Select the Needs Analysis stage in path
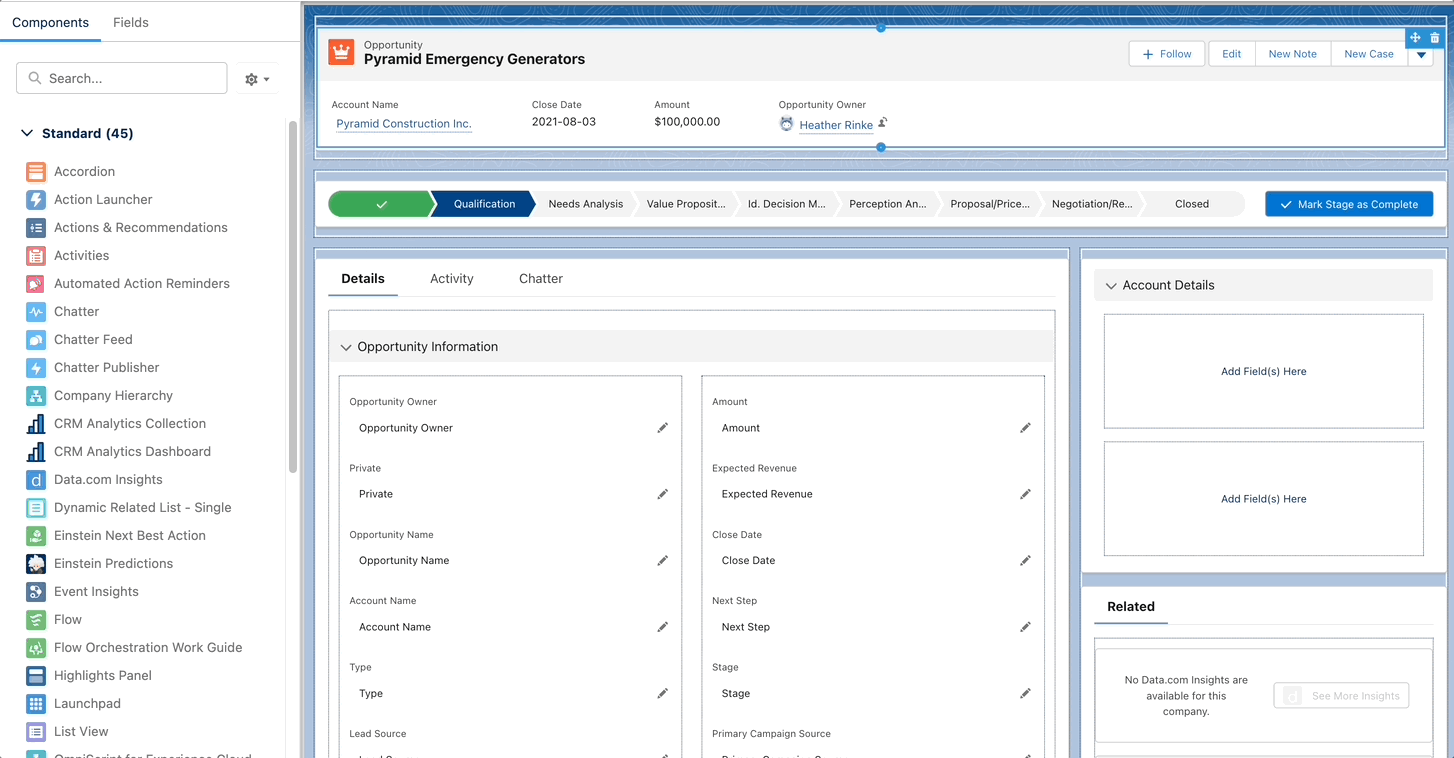Image resolution: width=1454 pixels, height=758 pixels. coord(585,204)
